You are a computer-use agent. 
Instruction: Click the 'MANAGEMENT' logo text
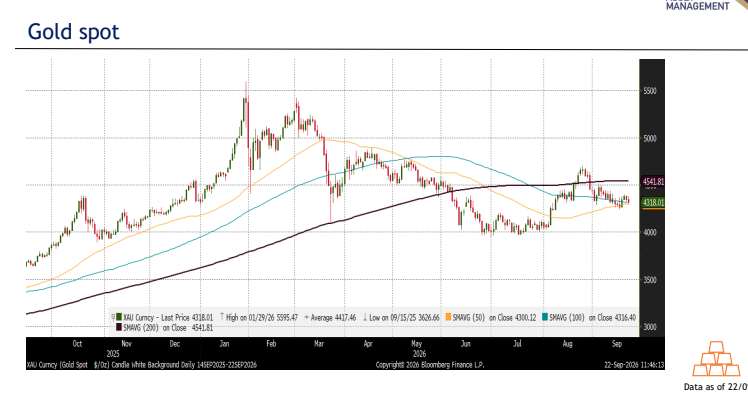697,6
